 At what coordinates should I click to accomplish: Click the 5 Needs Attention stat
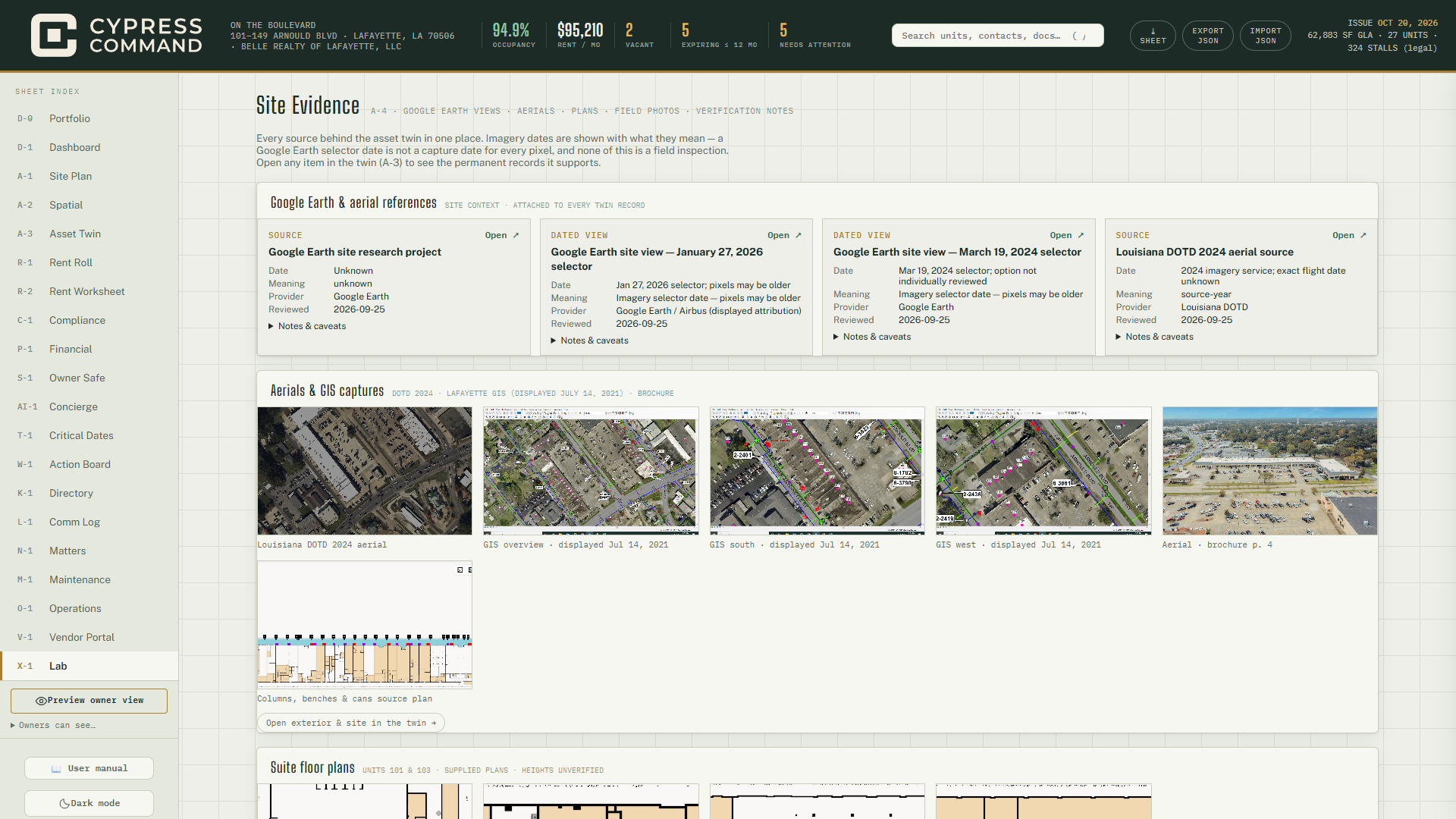coord(815,36)
